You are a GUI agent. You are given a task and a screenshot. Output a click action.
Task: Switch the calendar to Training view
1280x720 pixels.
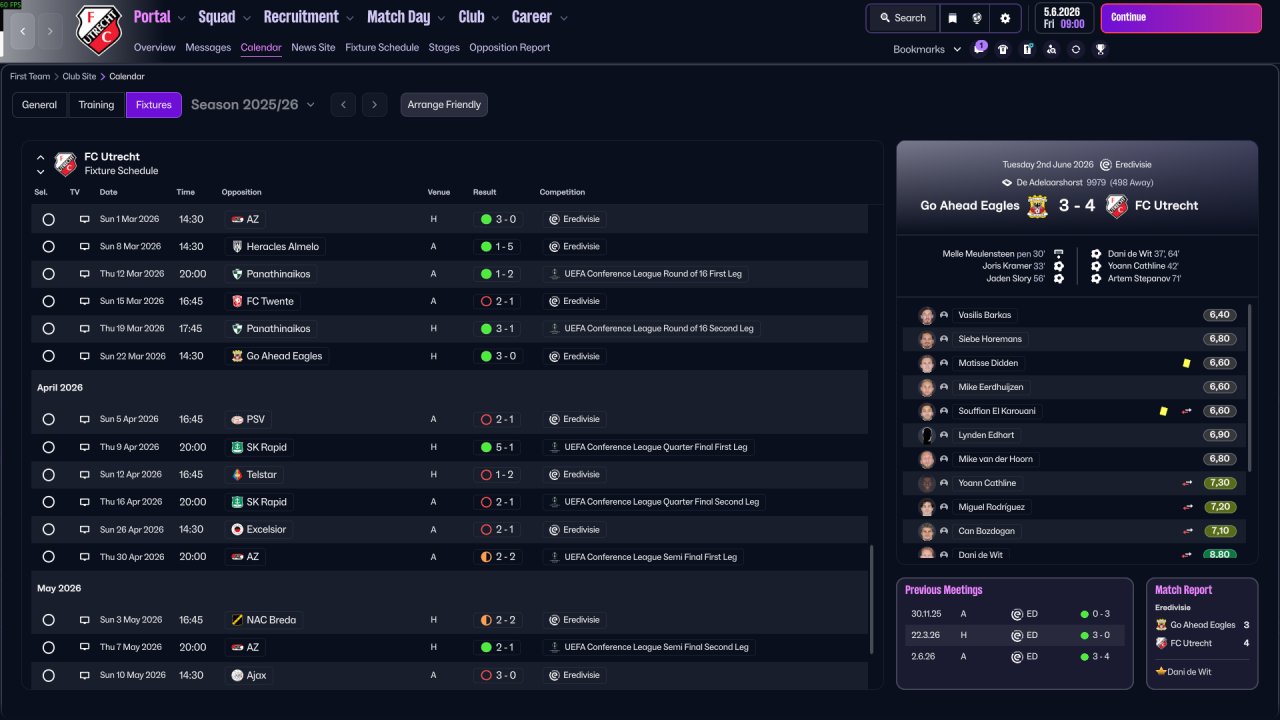pos(97,105)
